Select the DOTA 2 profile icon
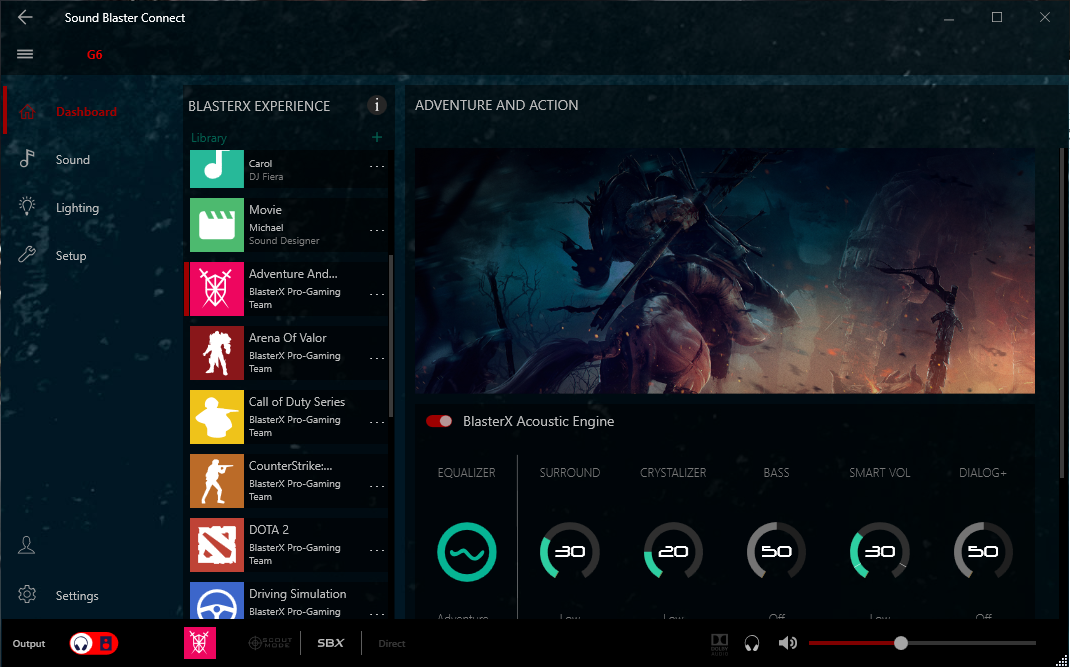This screenshot has height=667, width=1070. tap(216, 545)
